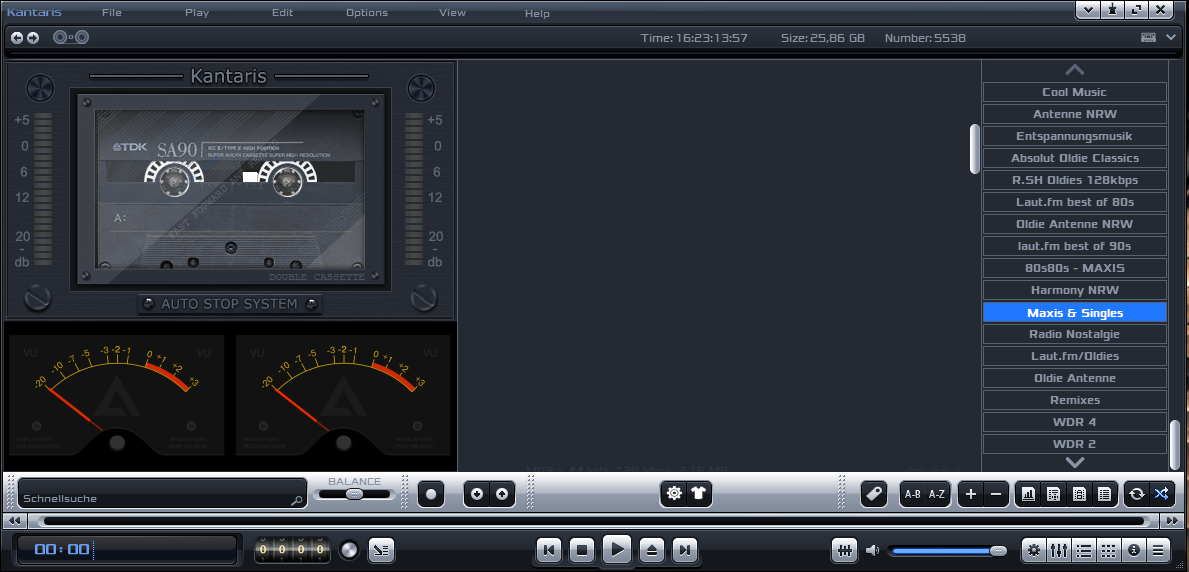Open the Edit menu
Image resolution: width=1189 pixels, height=572 pixels.
283,13
